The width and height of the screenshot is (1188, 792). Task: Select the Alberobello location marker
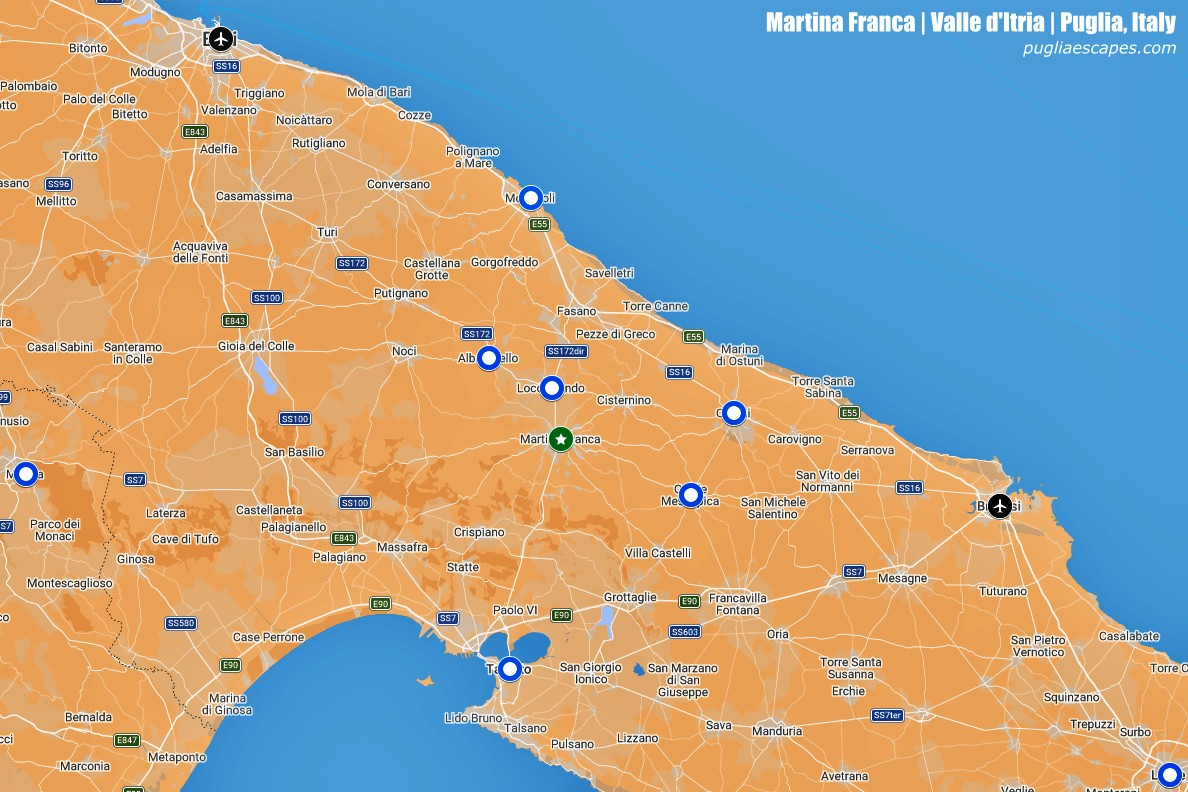[488, 357]
